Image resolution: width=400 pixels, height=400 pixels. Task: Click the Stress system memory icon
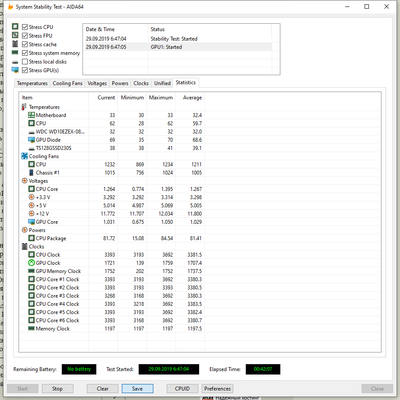pyautogui.click(x=15, y=53)
